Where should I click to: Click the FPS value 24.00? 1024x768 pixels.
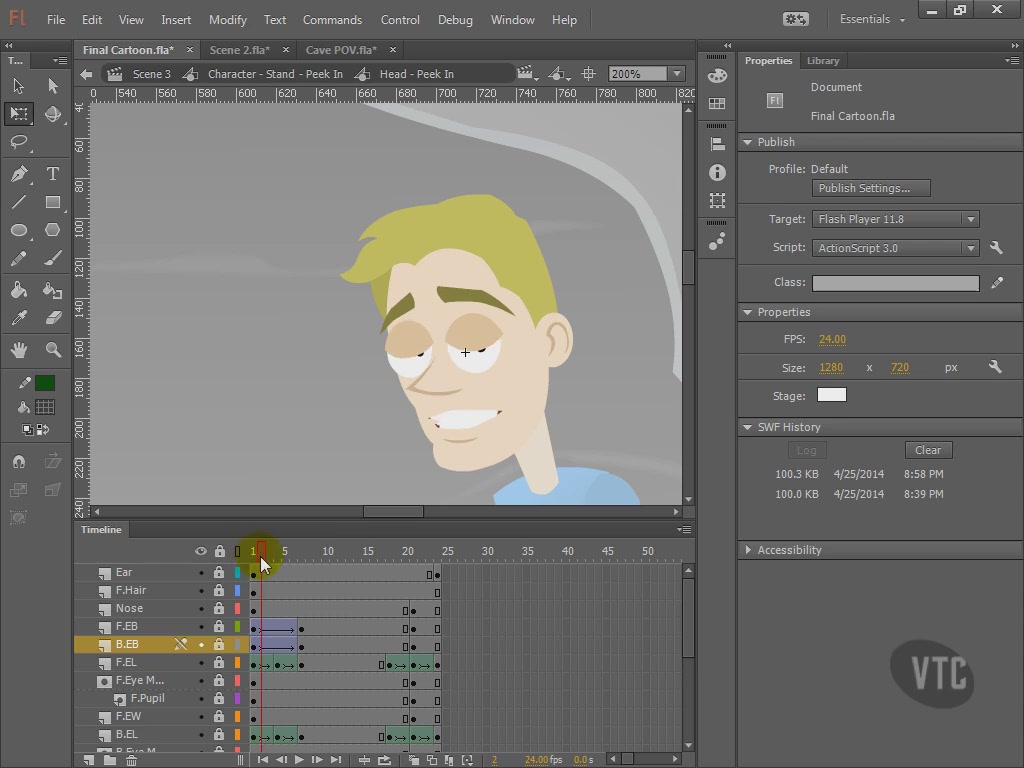[832, 340]
